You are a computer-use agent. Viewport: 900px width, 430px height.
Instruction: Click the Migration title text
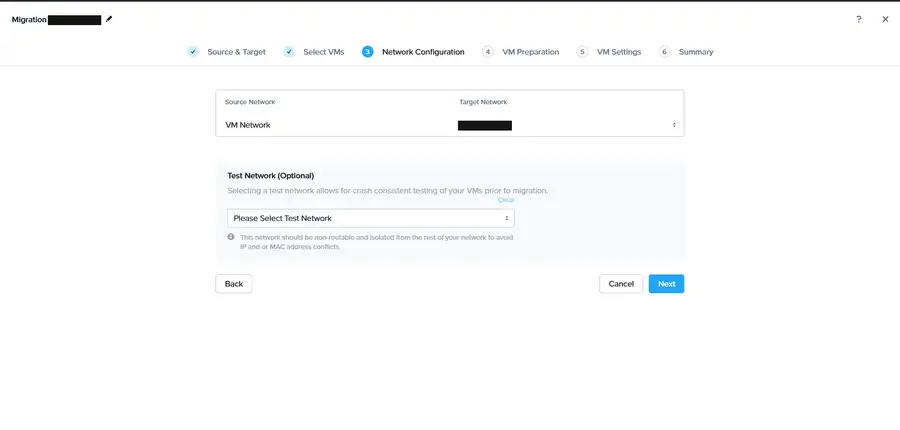[29, 20]
